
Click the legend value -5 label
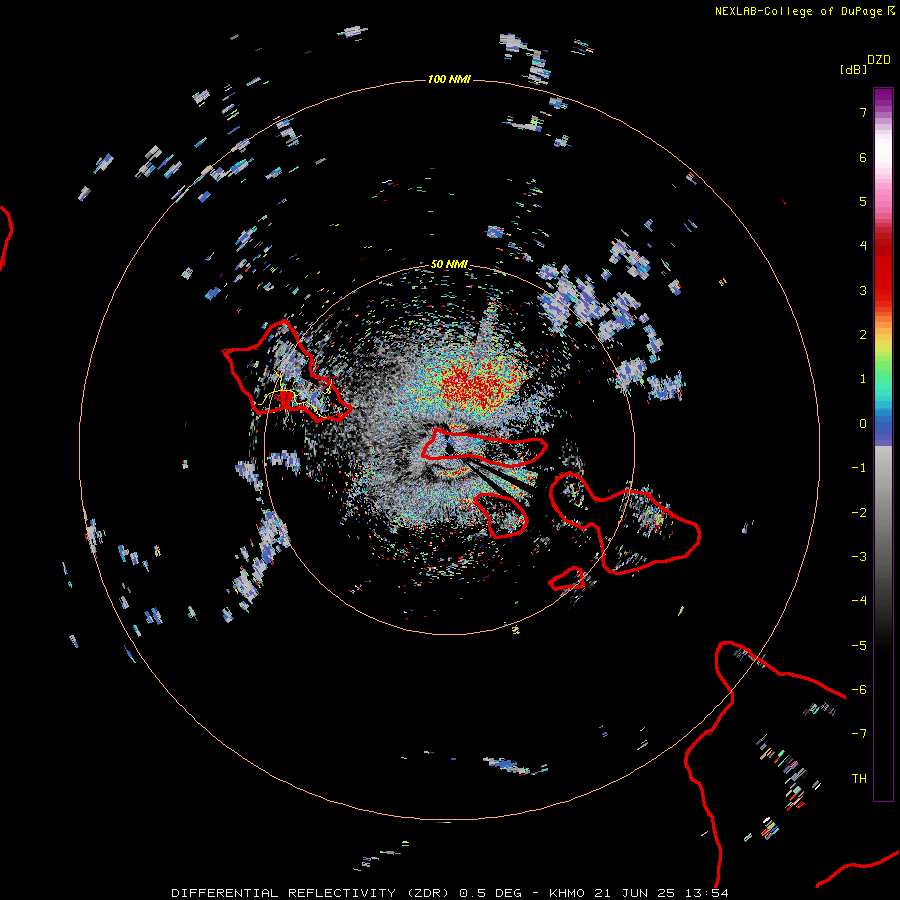click(x=859, y=646)
